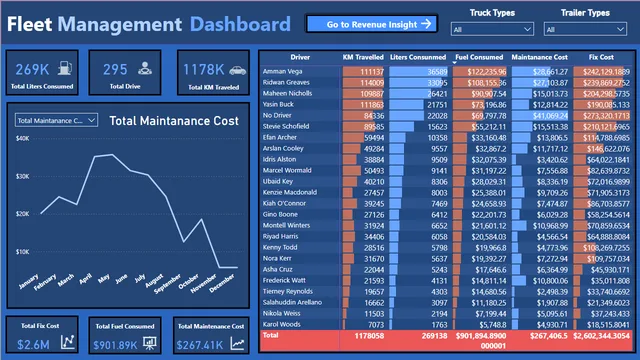Select driver row Ubaid Key
This screenshot has width=640, height=360.
[x=446, y=182]
